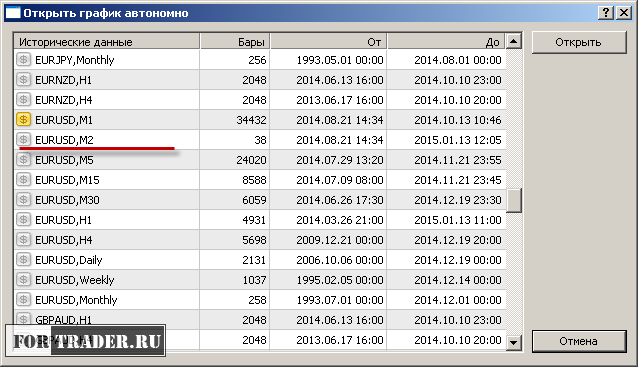Click the icon beside EURJPY,Monthly
638x367 pixels.
click(x=24, y=60)
